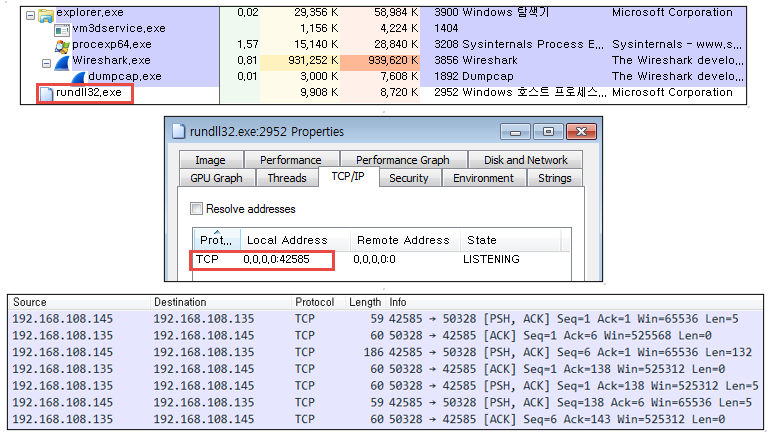Select the TCP/IP tab
This screenshot has height=434, width=768.
point(348,176)
